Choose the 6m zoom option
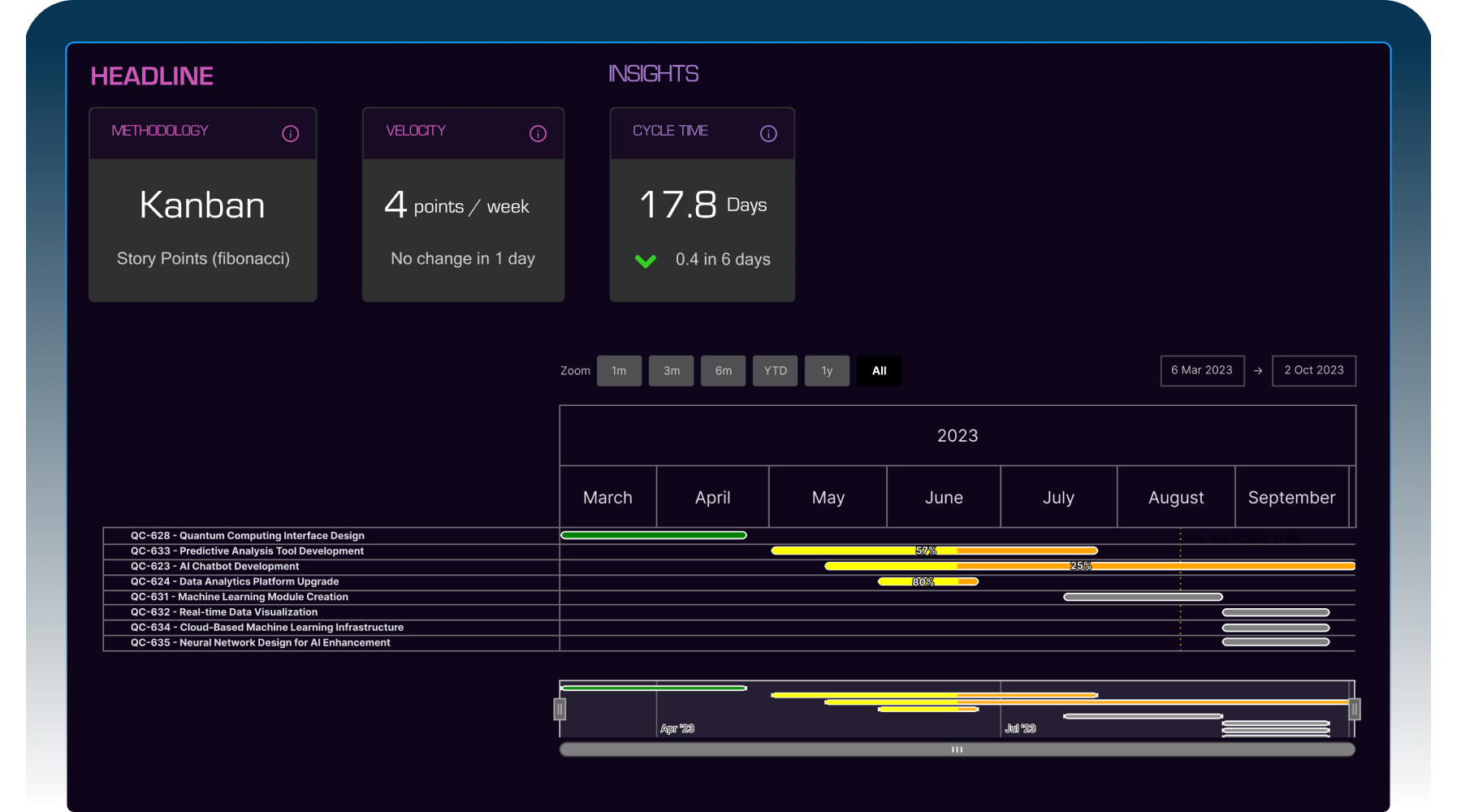This screenshot has width=1457, height=812. click(x=723, y=371)
